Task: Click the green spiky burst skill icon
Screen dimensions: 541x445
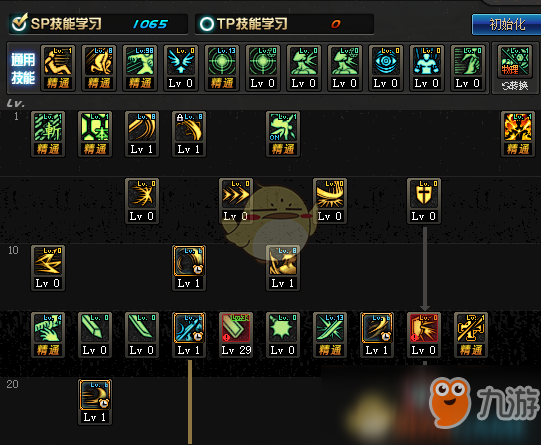Action: (x=283, y=335)
